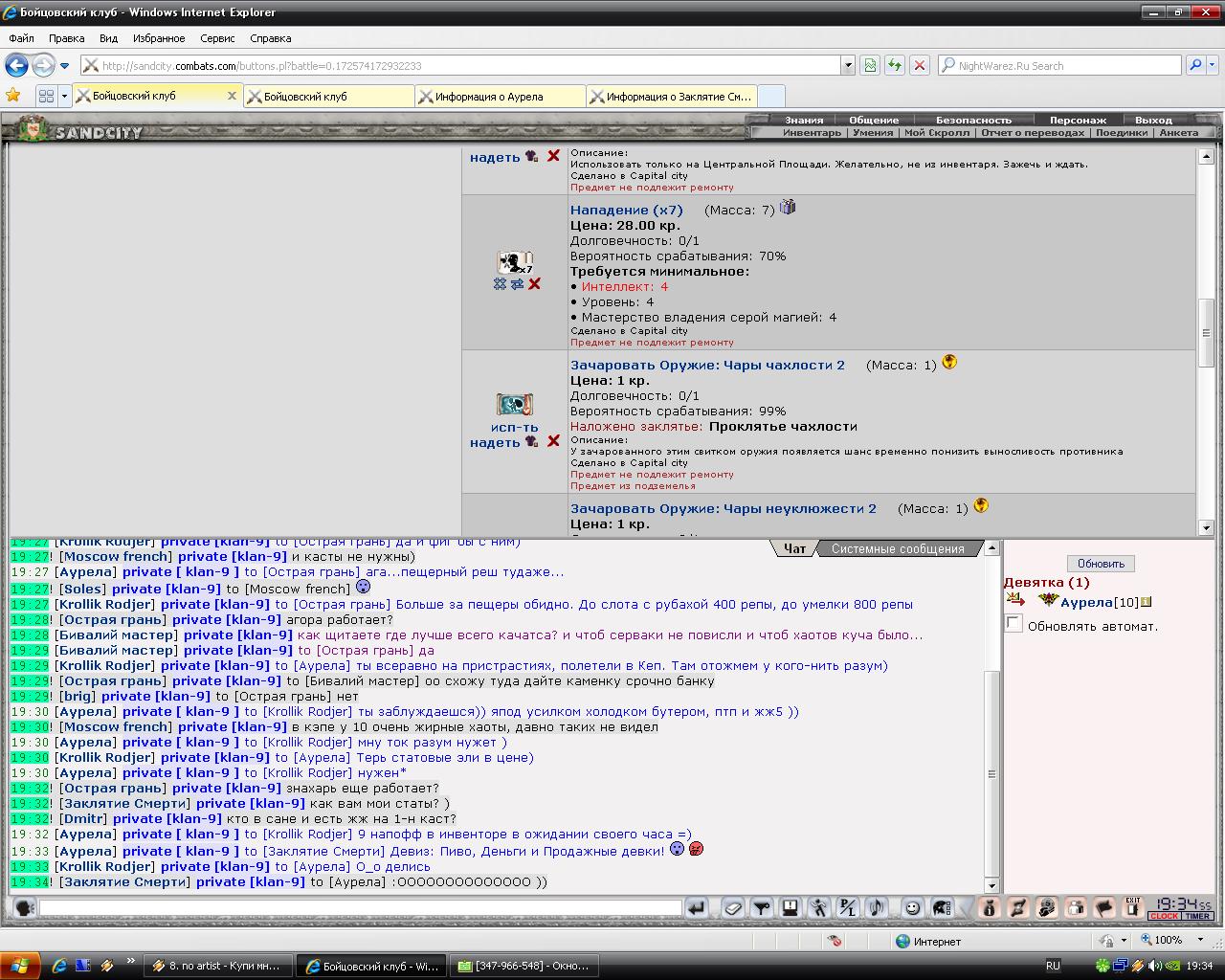Open the address bar URL history dropdown

(x=847, y=65)
